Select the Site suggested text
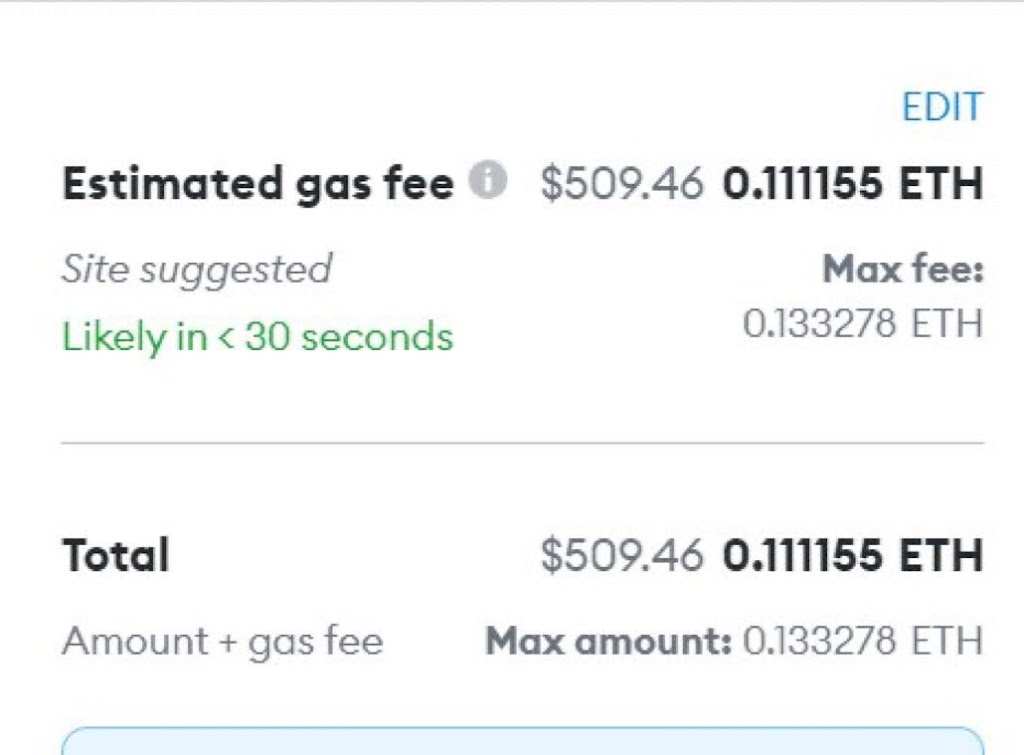1024x755 pixels. (197, 270)
